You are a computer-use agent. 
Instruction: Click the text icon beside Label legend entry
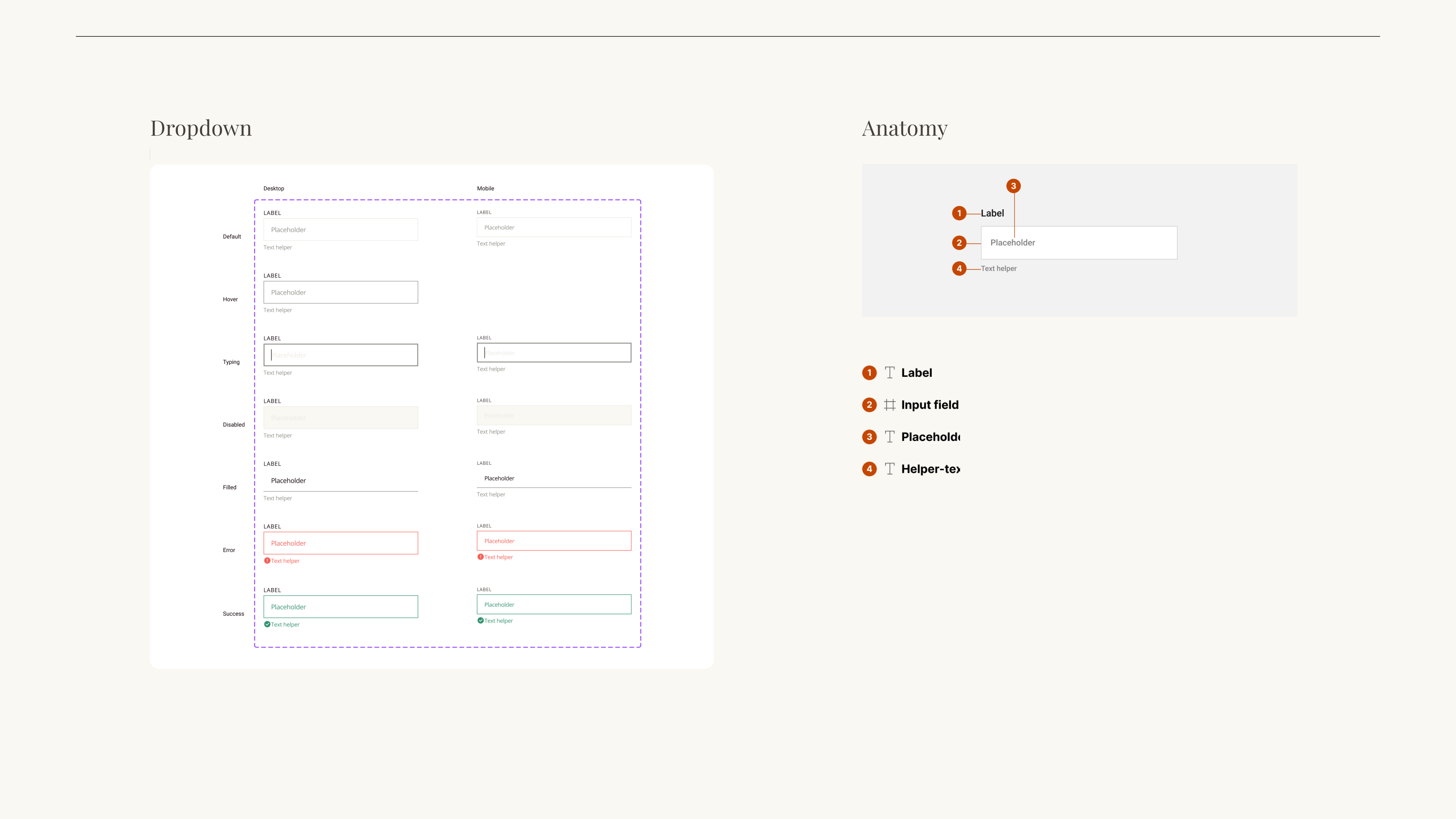pos(890,372)
